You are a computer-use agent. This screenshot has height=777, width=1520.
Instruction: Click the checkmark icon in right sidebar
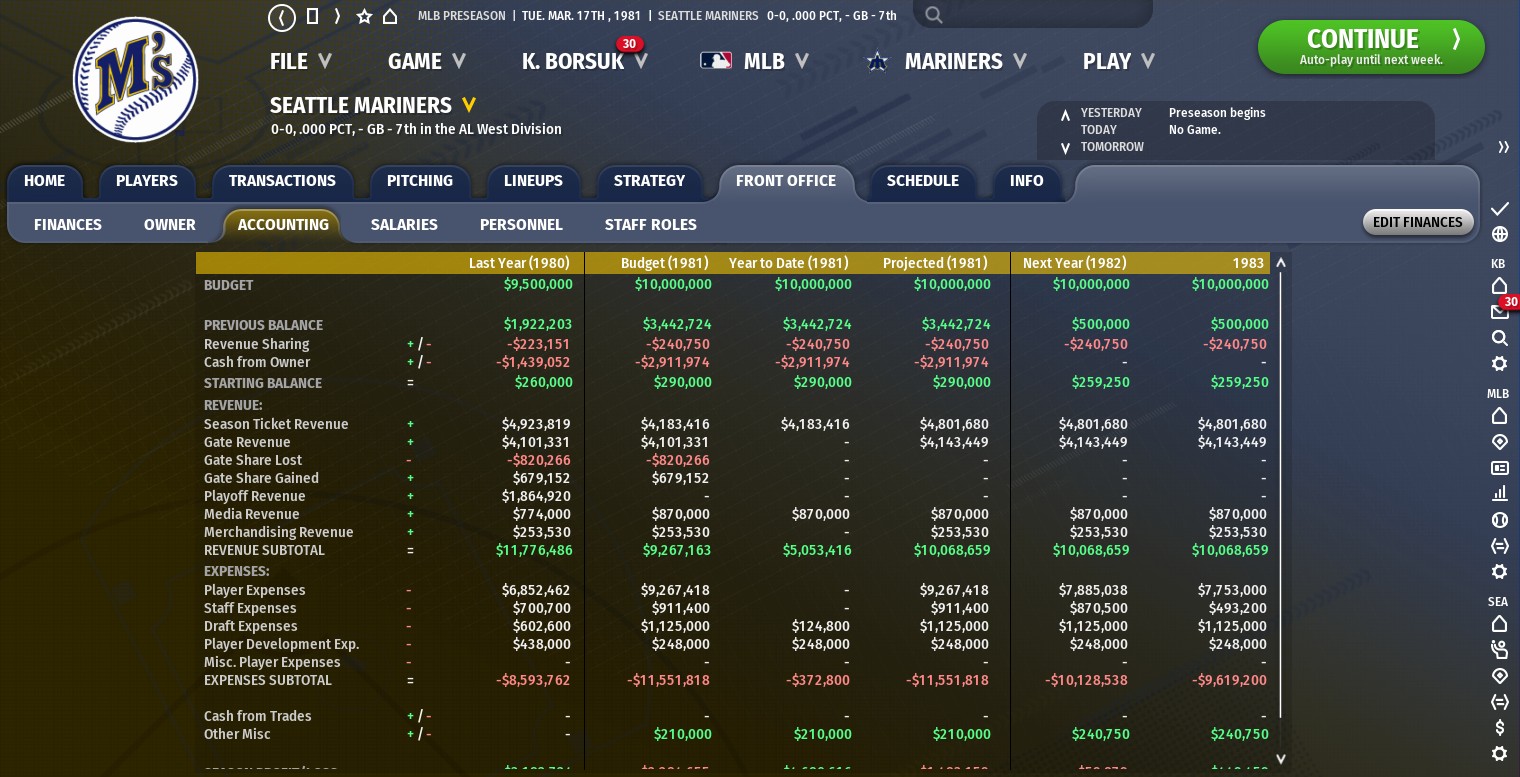click(1499, 209)
